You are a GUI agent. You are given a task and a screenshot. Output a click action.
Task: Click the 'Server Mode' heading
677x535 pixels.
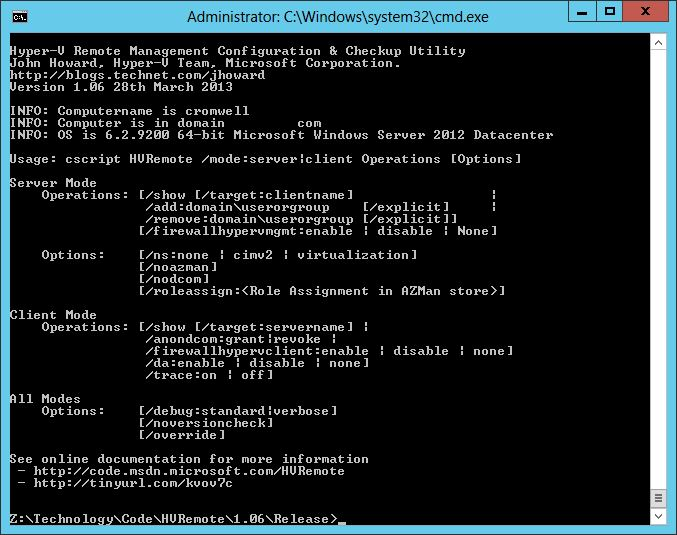pos(53,183)
